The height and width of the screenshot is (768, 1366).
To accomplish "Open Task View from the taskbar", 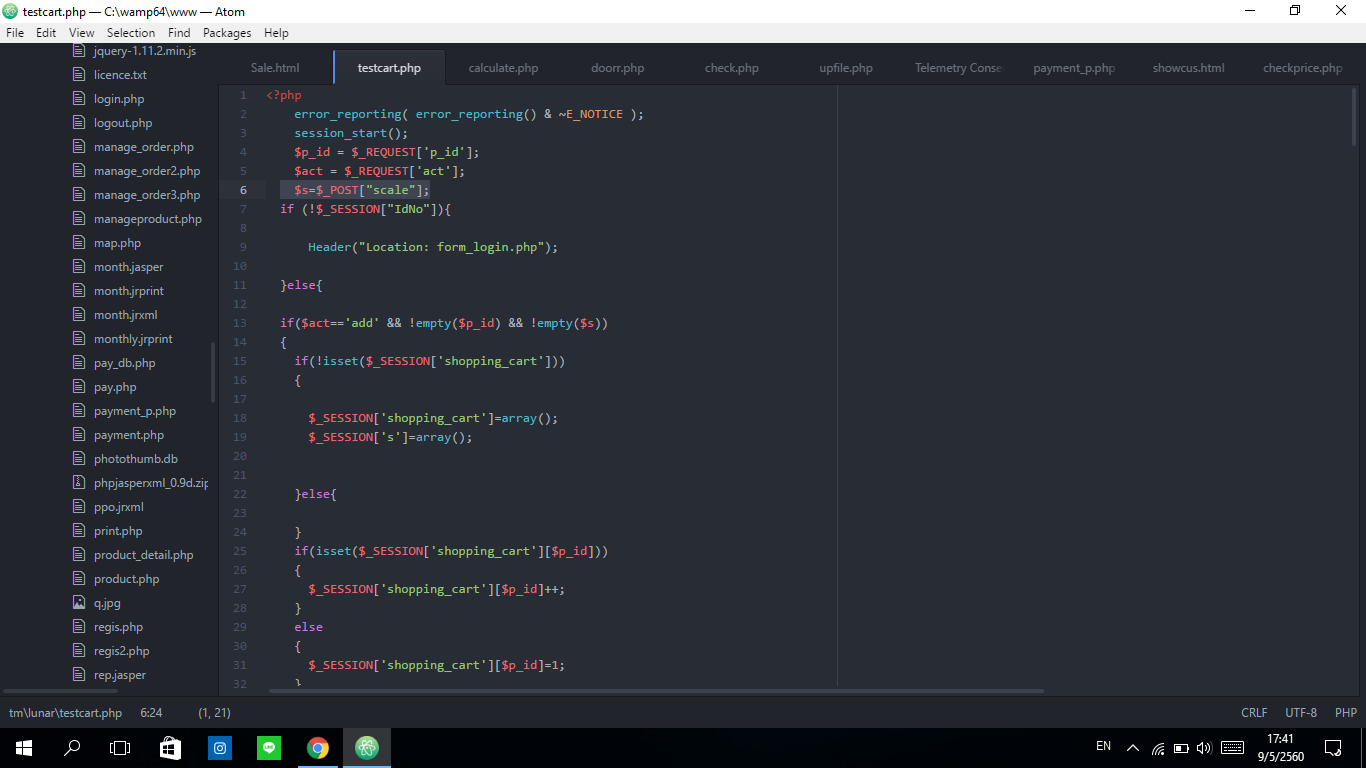I will [x=120, y=747].
